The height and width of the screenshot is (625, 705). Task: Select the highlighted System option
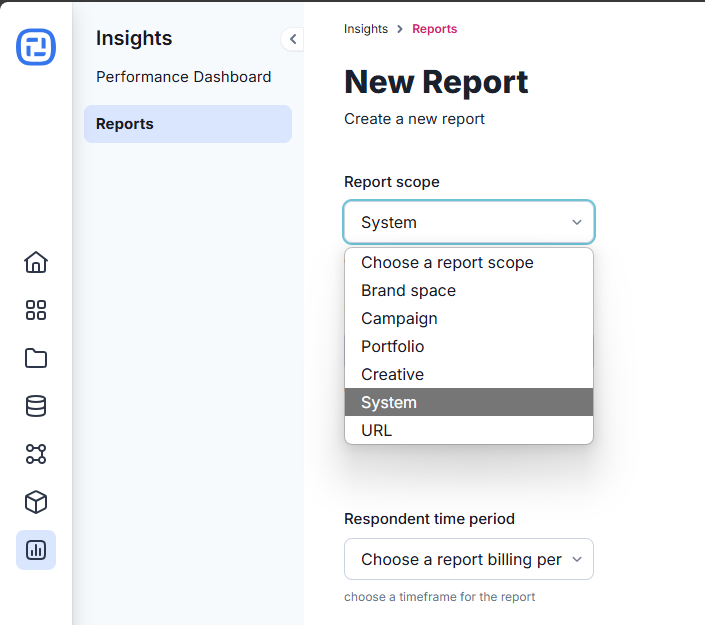[469, 402]
